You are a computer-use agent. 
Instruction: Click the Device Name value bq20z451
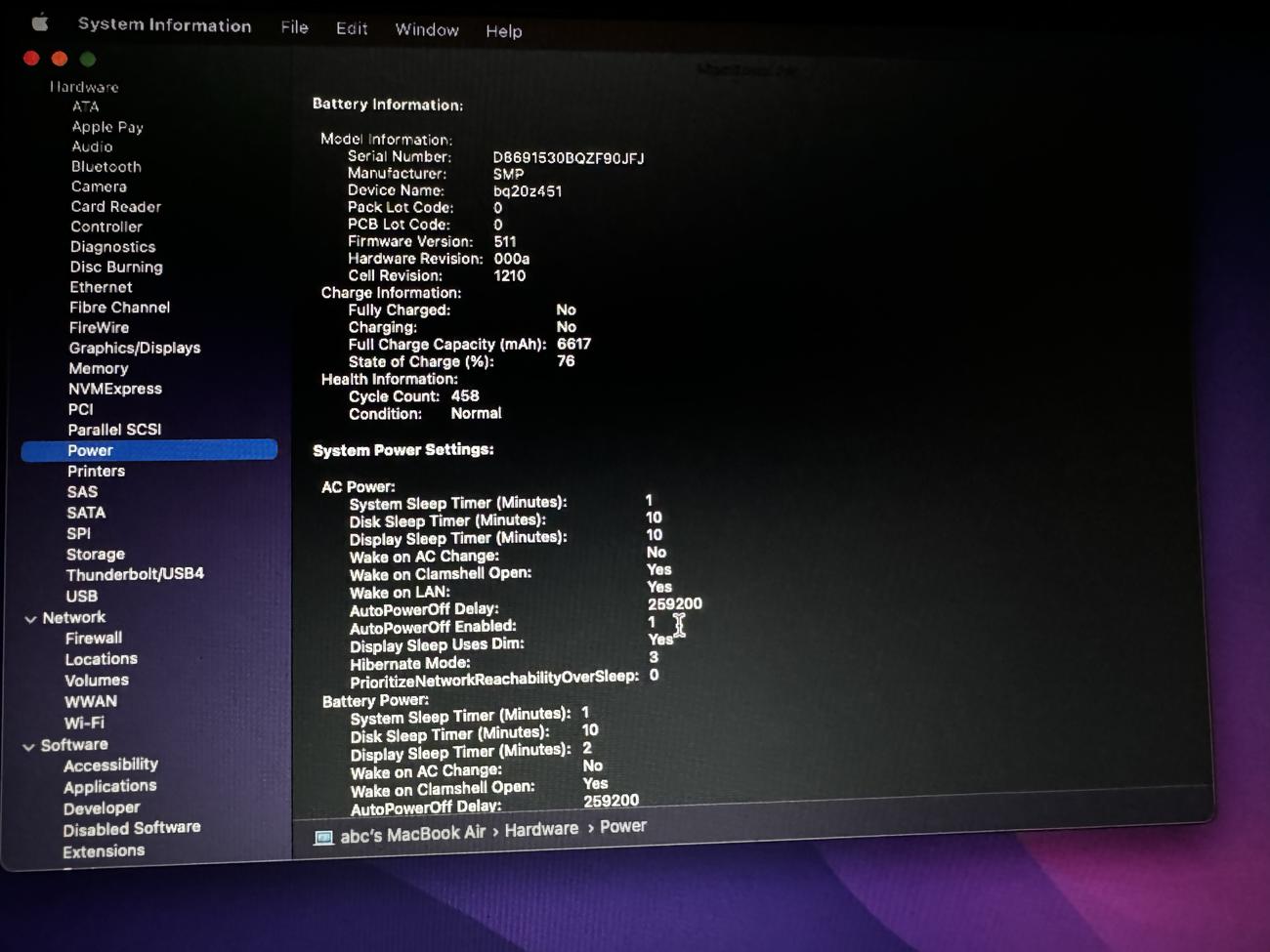pyautogui.click(x=528, y=191)
